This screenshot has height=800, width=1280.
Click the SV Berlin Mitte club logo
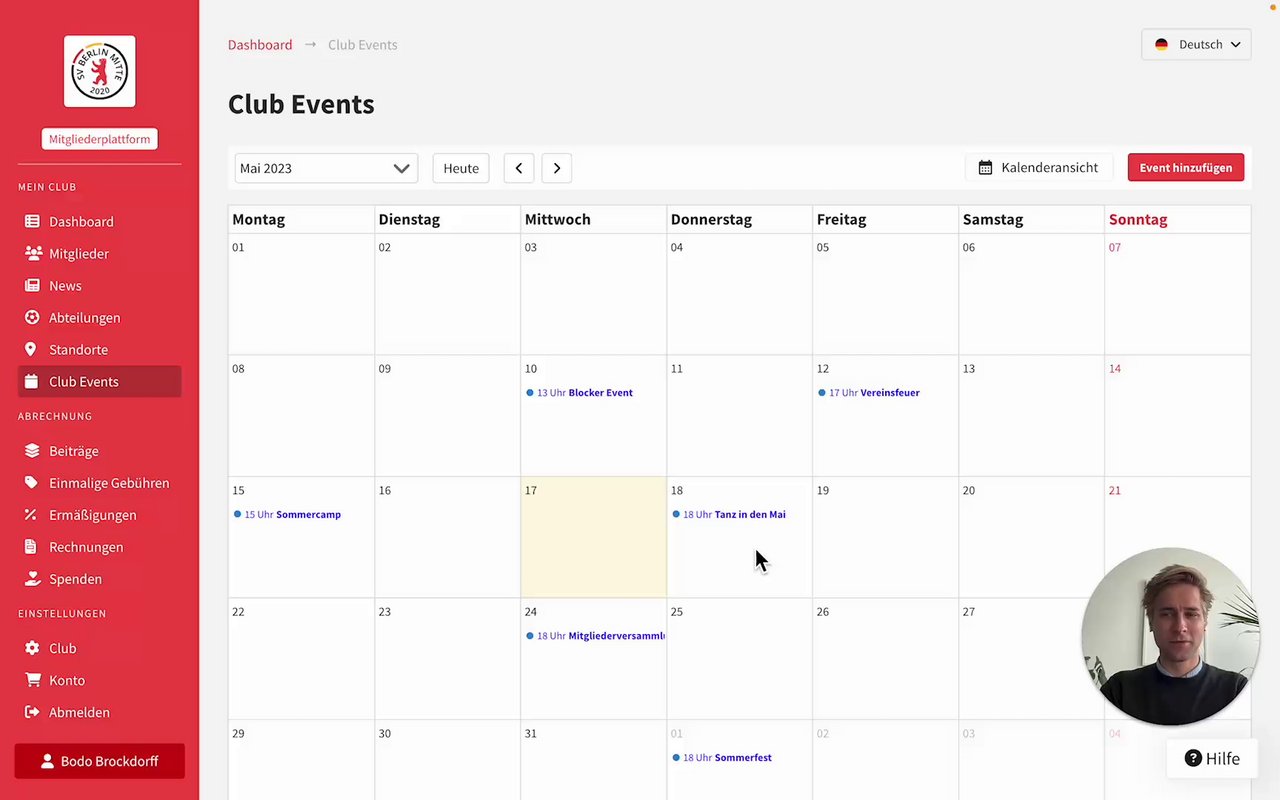(100, 72)
